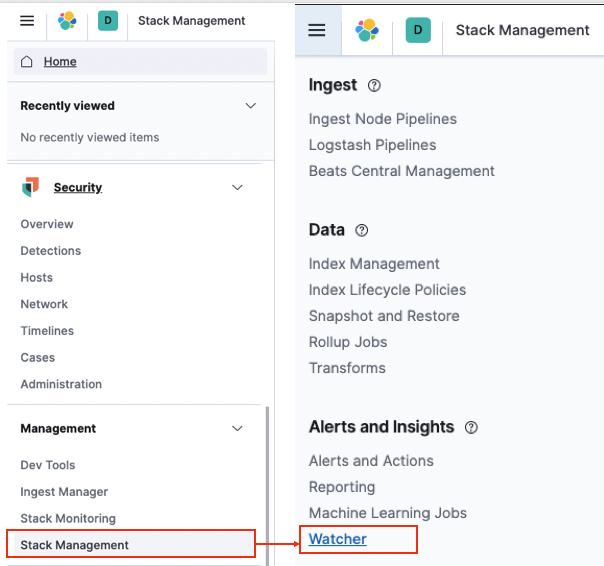Click the Elastic logo in left panel
This screenshot has width=604, height=566.
(x=67, y=20)
